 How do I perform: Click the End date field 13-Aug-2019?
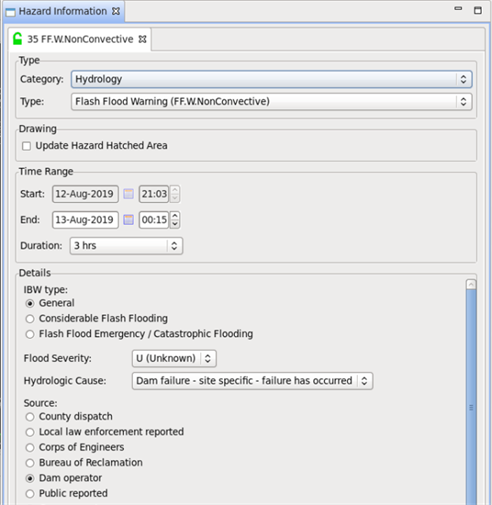pos(85,220)
